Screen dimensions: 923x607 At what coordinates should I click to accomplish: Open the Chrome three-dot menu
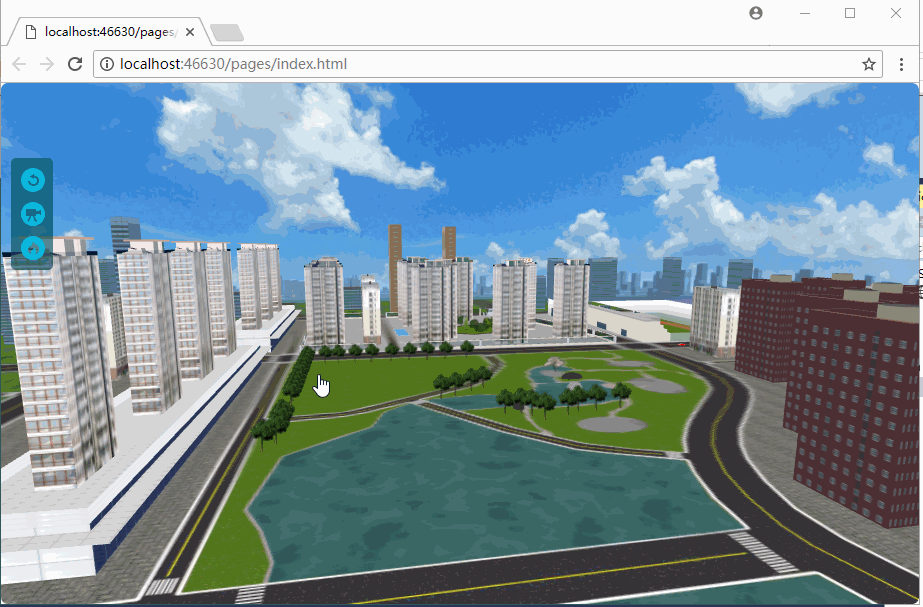click(903, 64)
